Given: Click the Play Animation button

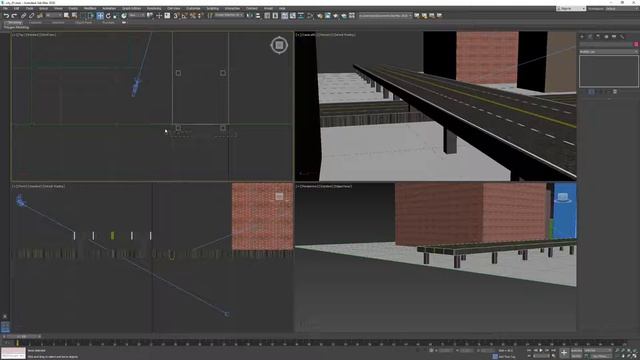Looking at the screenshot, I should [541, 350].
